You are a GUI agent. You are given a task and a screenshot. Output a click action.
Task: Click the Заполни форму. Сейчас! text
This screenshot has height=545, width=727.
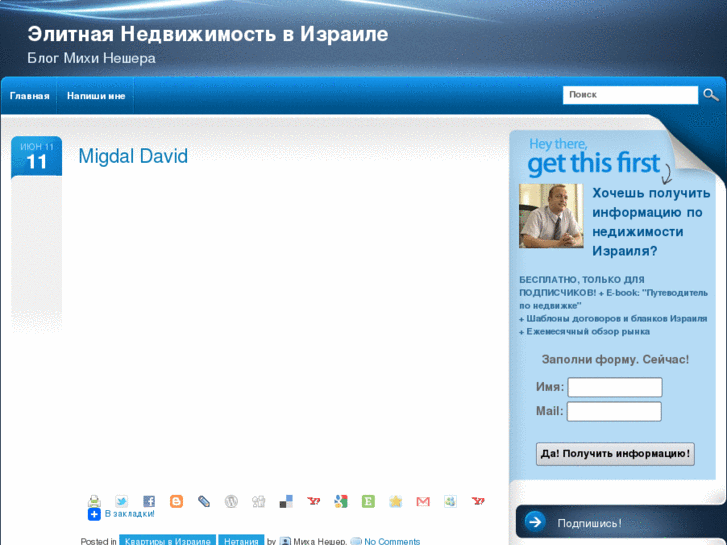(615, 359)
